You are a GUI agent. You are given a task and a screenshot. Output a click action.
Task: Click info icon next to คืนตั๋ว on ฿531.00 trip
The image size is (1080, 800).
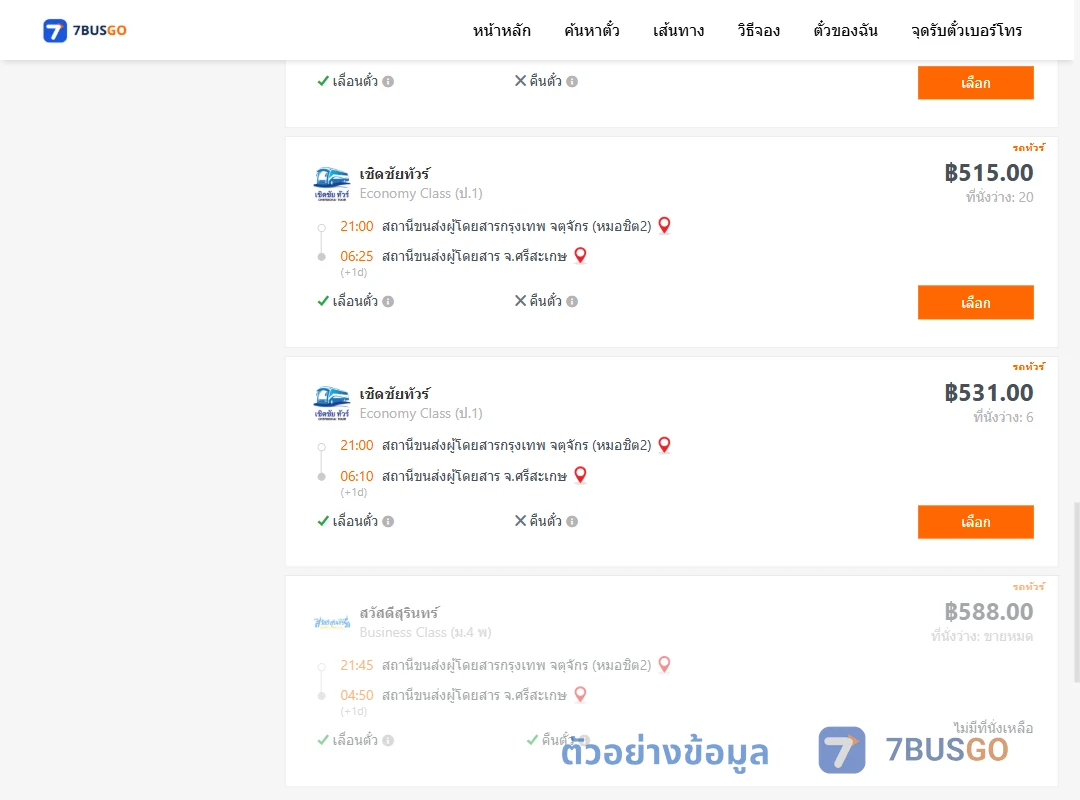point(572,522)
